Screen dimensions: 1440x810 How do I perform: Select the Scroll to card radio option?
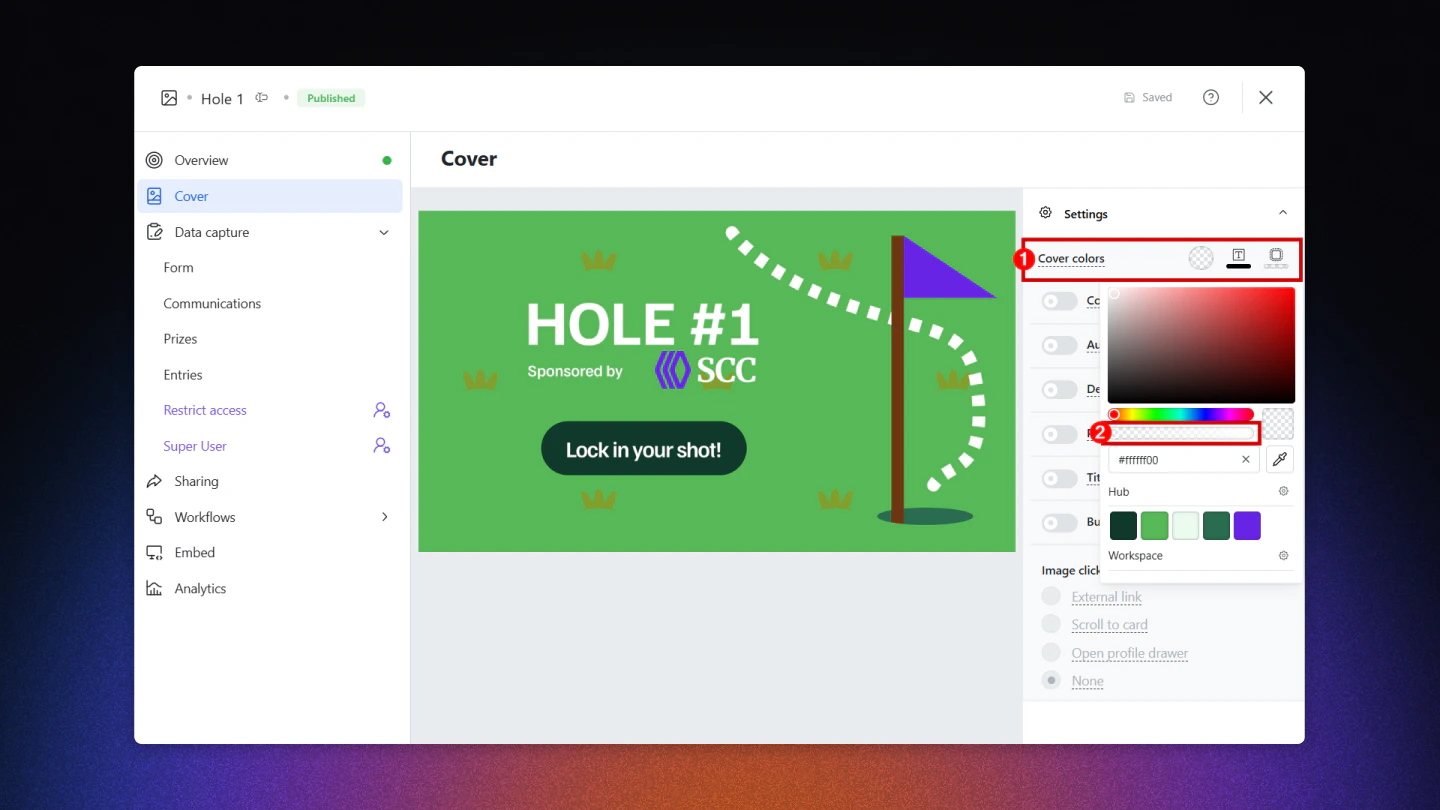tap(1051, 624)
